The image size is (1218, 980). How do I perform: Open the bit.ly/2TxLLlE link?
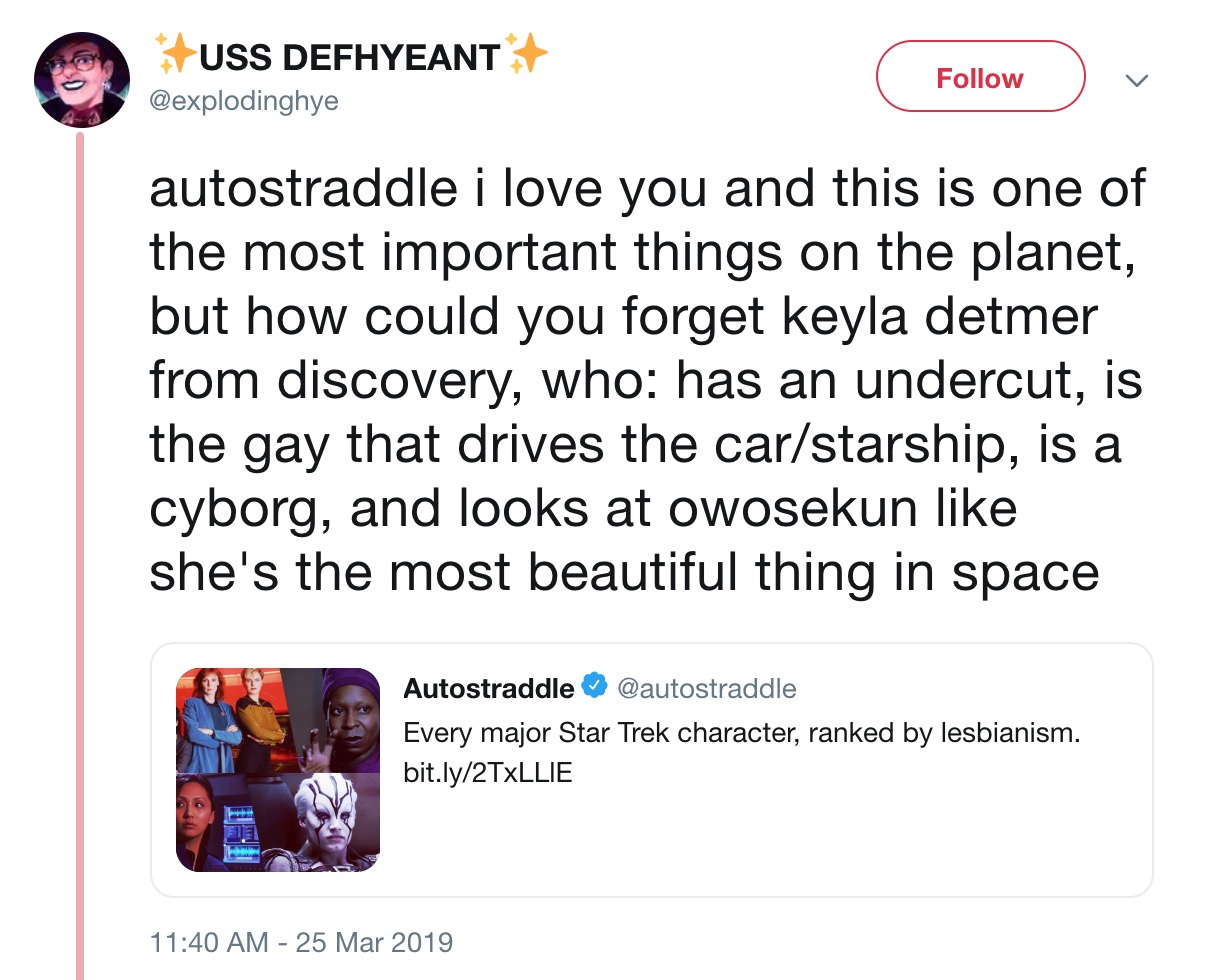[x=488, y=774]
